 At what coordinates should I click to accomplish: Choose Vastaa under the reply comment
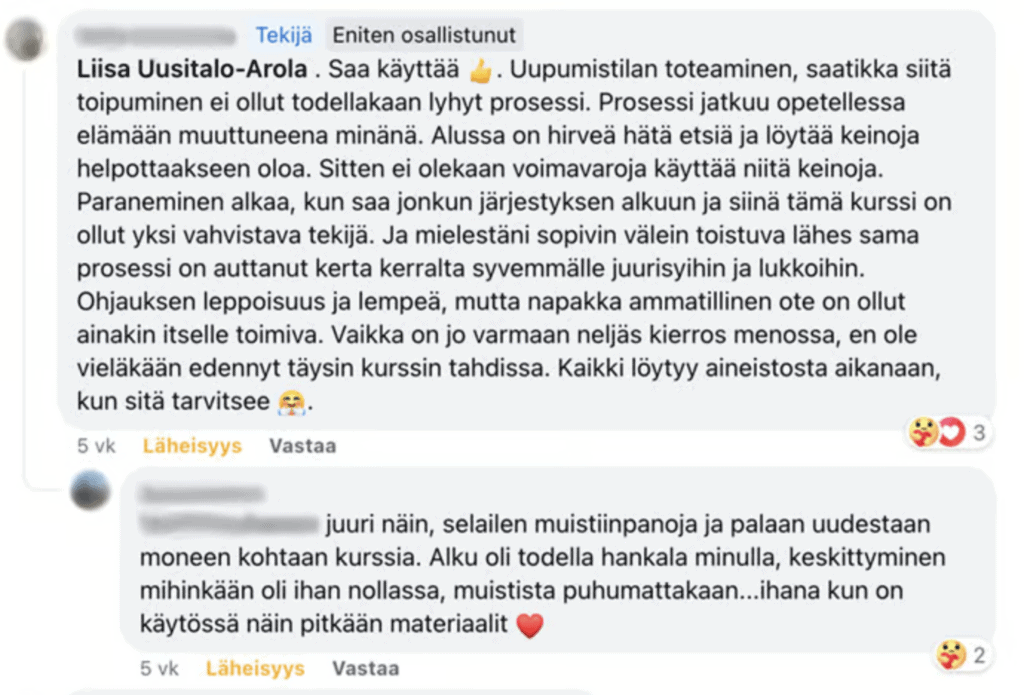click(x=366, y=669)
